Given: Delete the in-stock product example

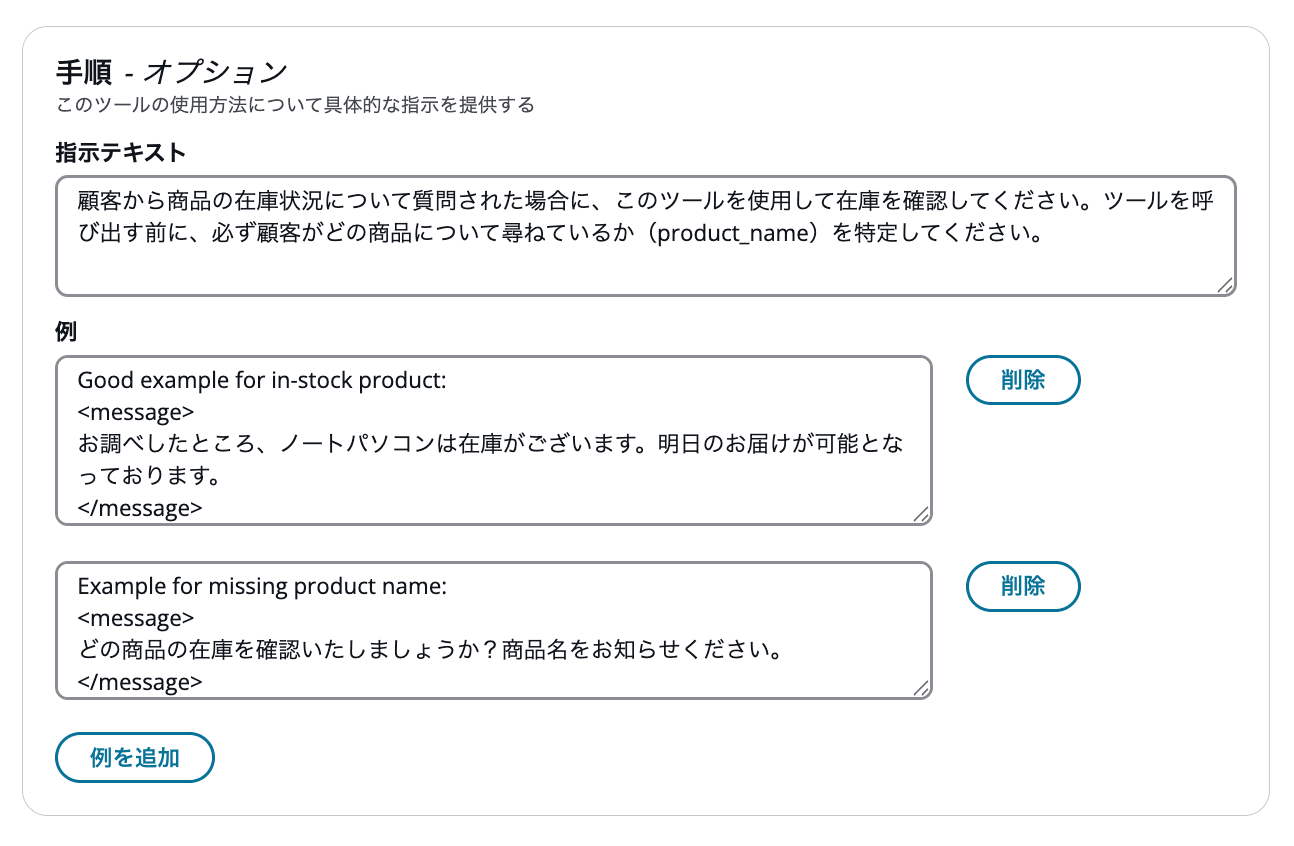Looking at the screenshot, I should (1022, 380).
